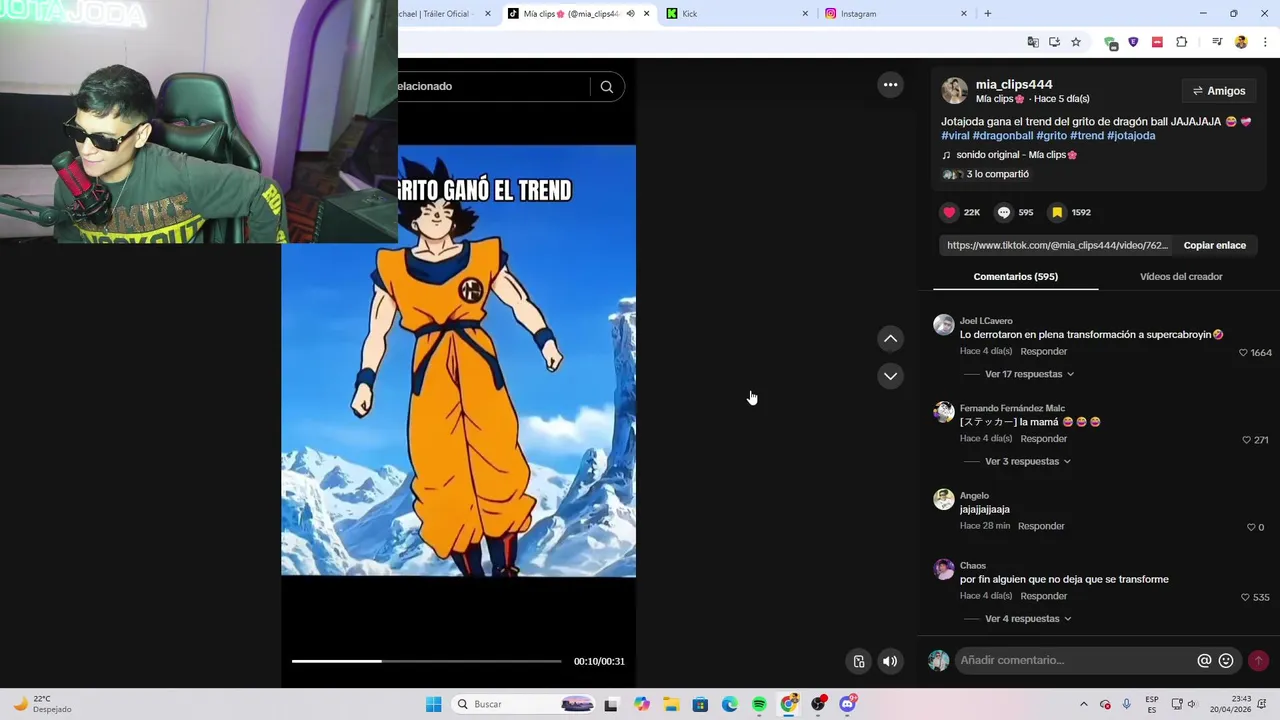Open the three-dot more options menu on video
1280x720 pixels.
click(890, 85)
